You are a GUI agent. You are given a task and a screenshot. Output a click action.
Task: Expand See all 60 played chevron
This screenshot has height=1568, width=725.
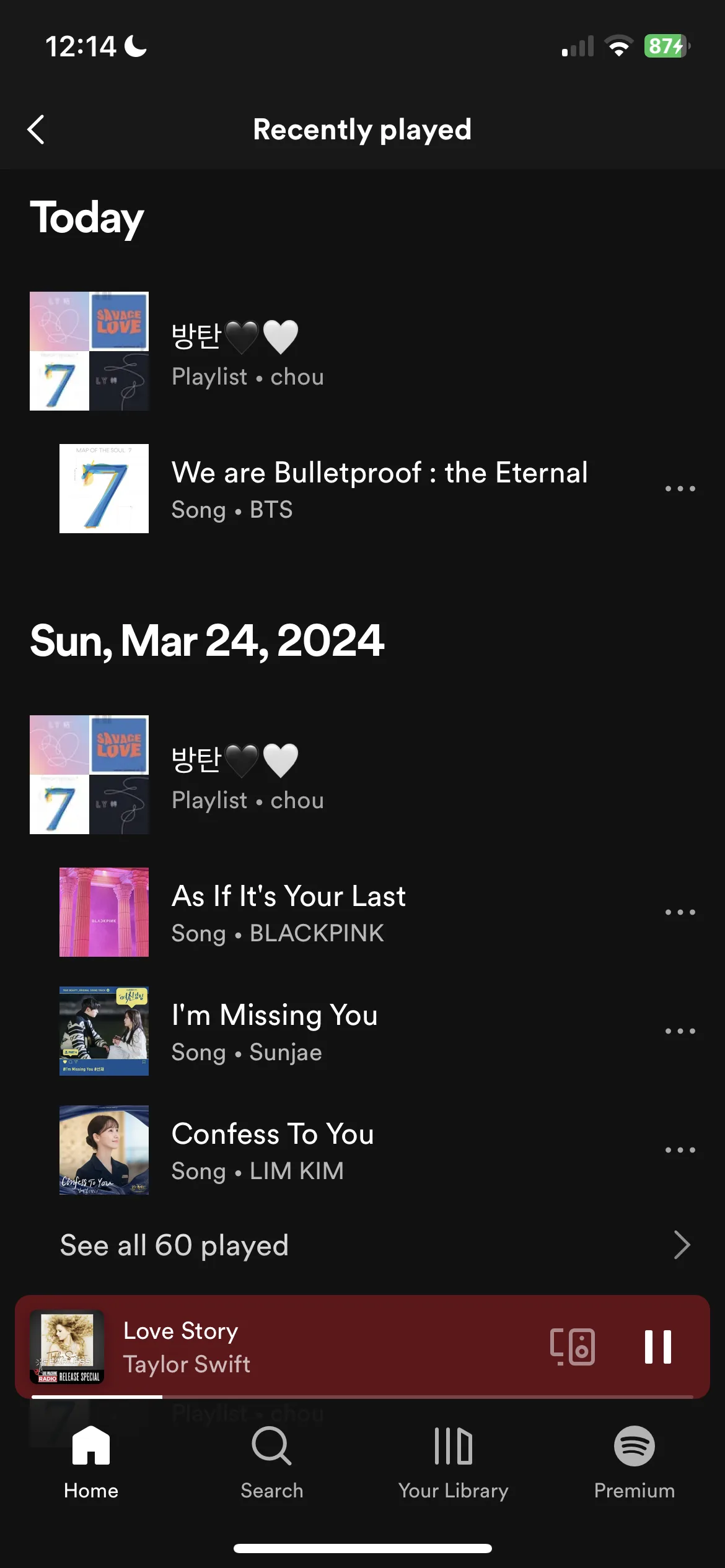(x=682, y=1245)
